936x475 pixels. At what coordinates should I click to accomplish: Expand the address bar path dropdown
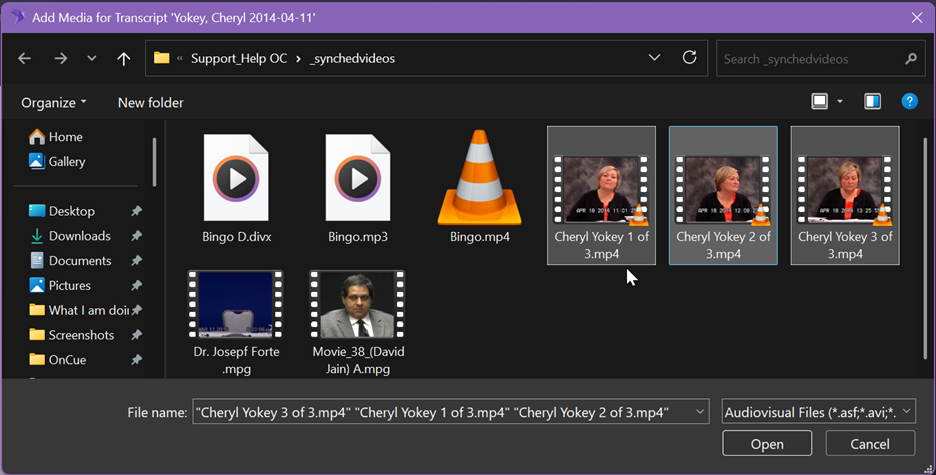tap(655, 58)
